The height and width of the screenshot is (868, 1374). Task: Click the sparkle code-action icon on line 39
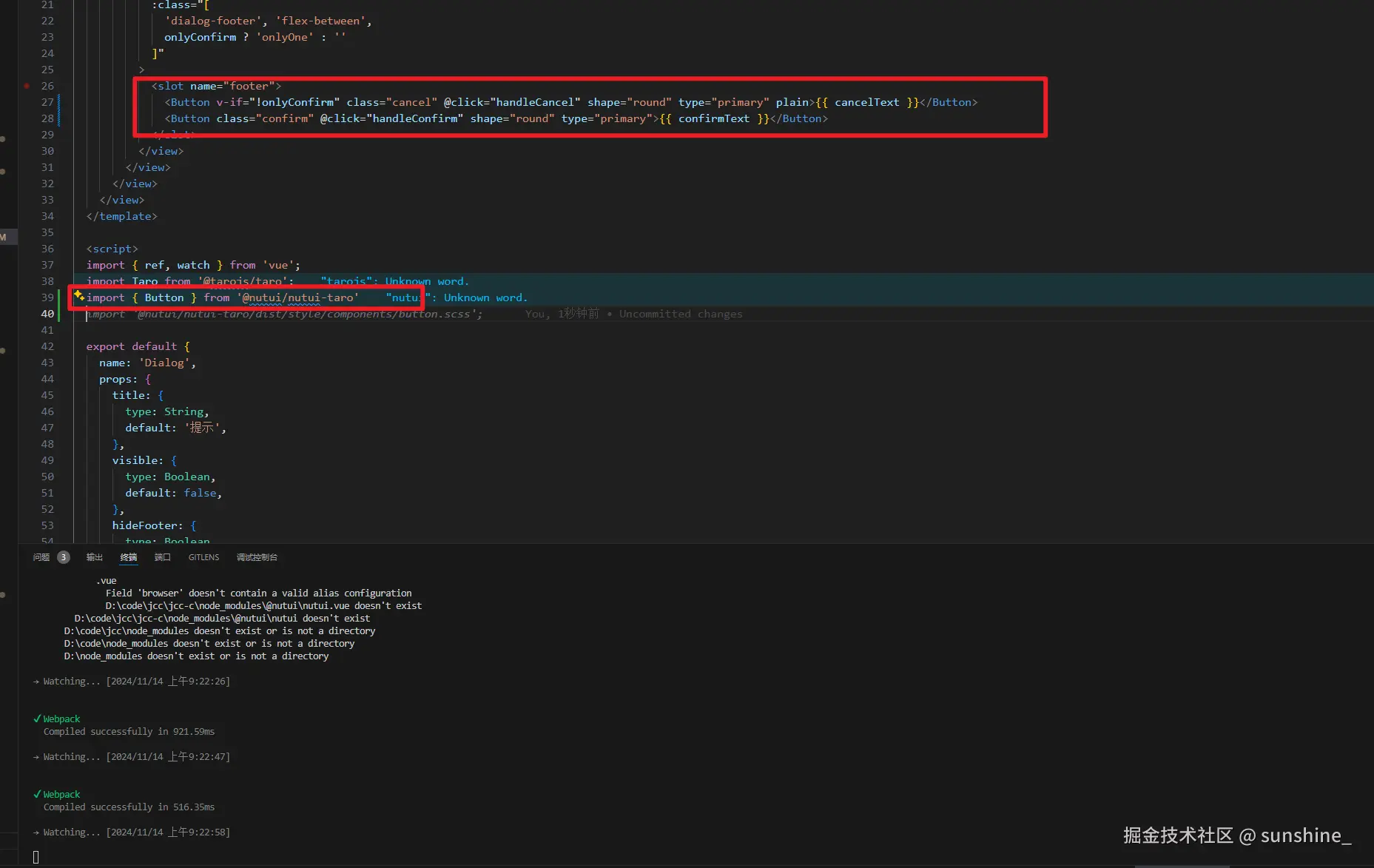point(78,296)
